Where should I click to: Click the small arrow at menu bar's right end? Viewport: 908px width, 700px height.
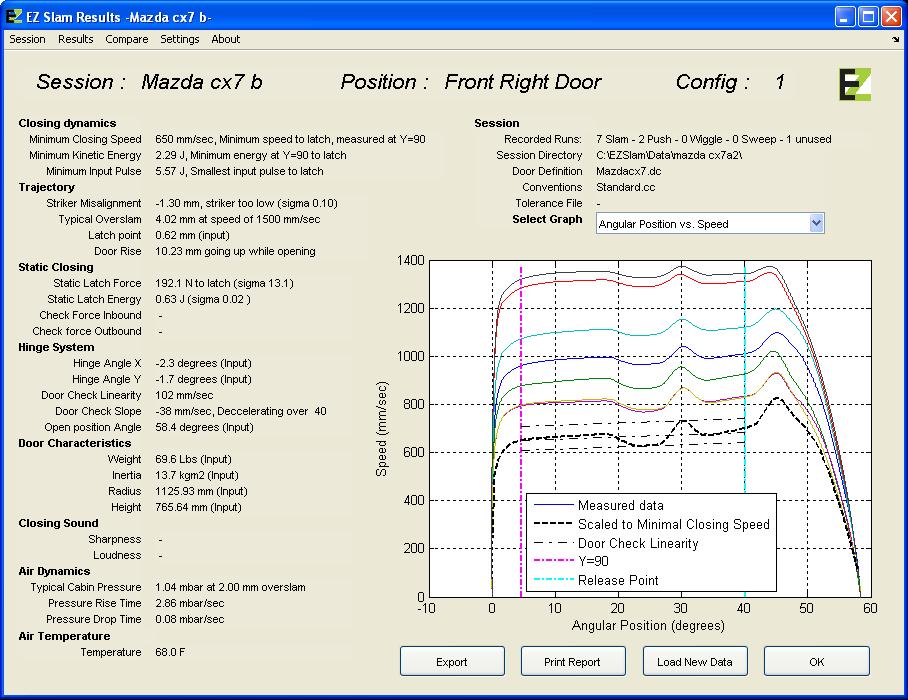[895, 40]
